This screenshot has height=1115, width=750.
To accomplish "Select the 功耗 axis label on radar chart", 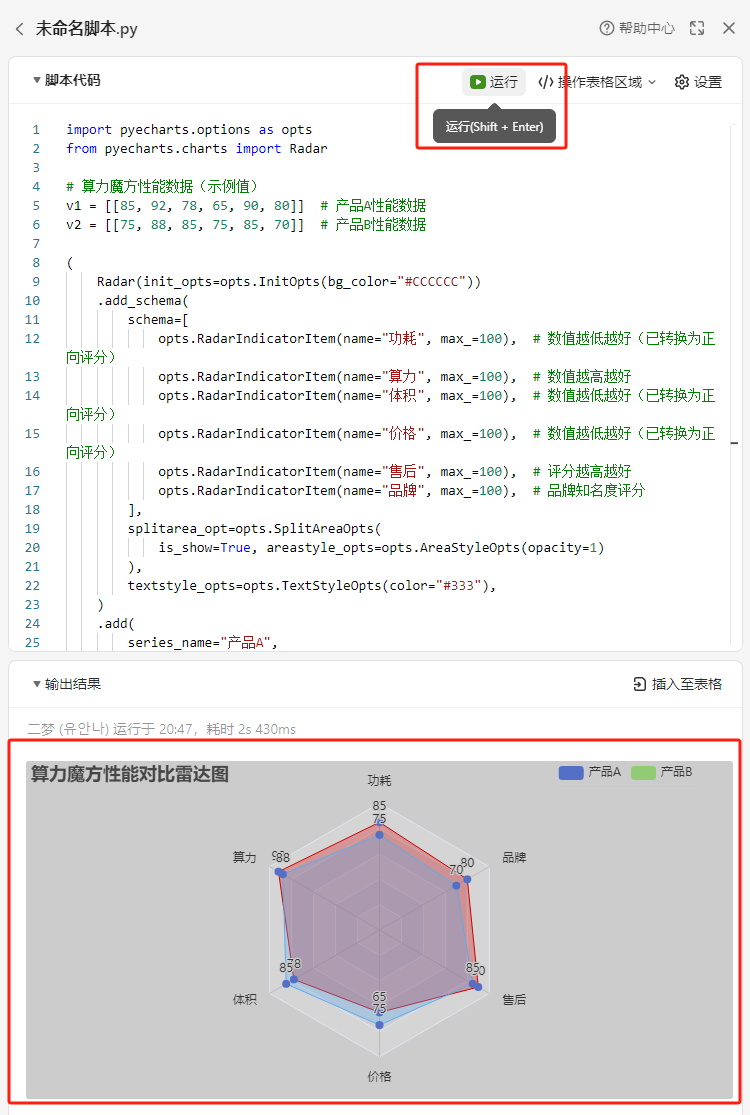I will (379, 780).
